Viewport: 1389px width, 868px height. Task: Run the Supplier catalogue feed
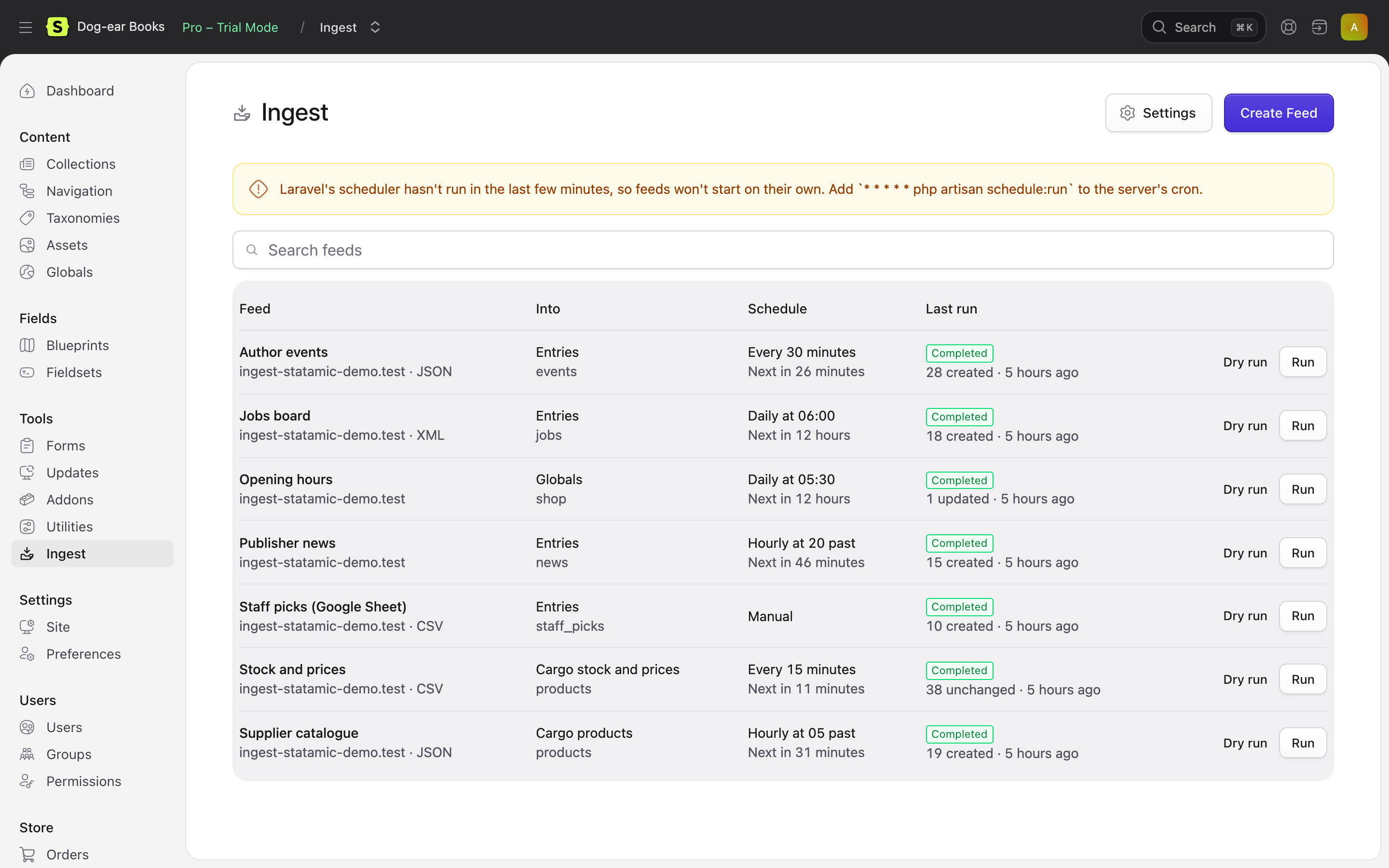point(1302,743)
